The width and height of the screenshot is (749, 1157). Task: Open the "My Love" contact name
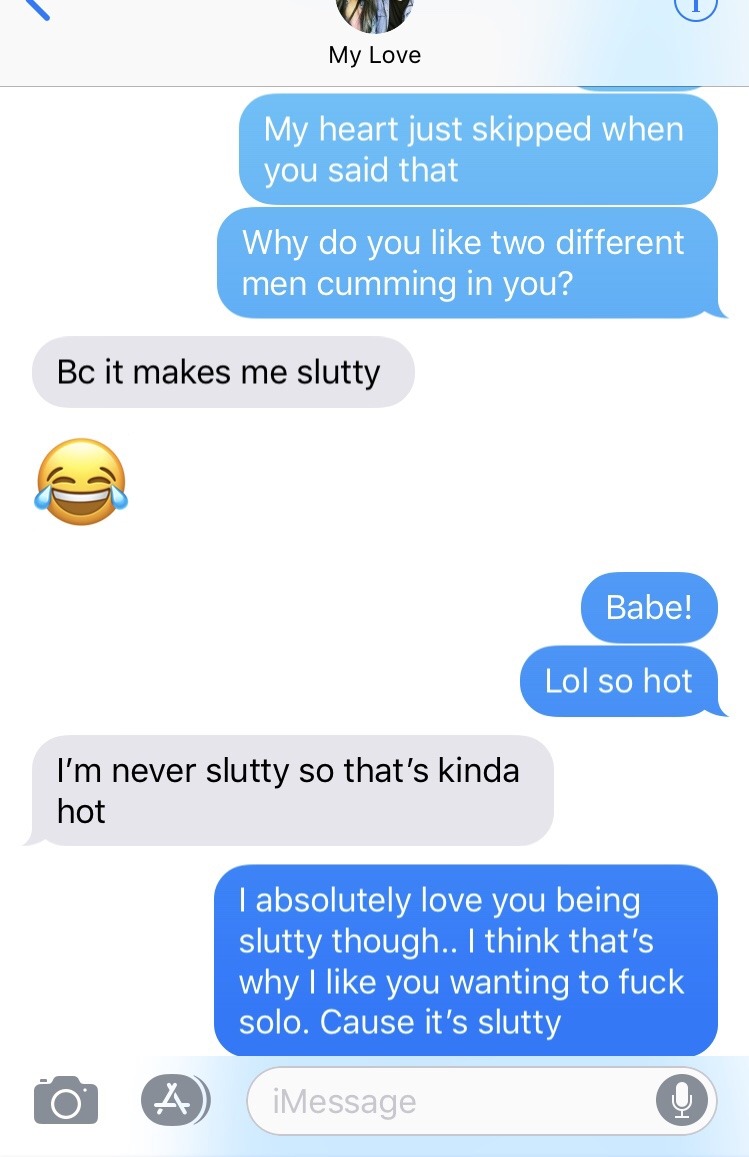pos(374,55)
